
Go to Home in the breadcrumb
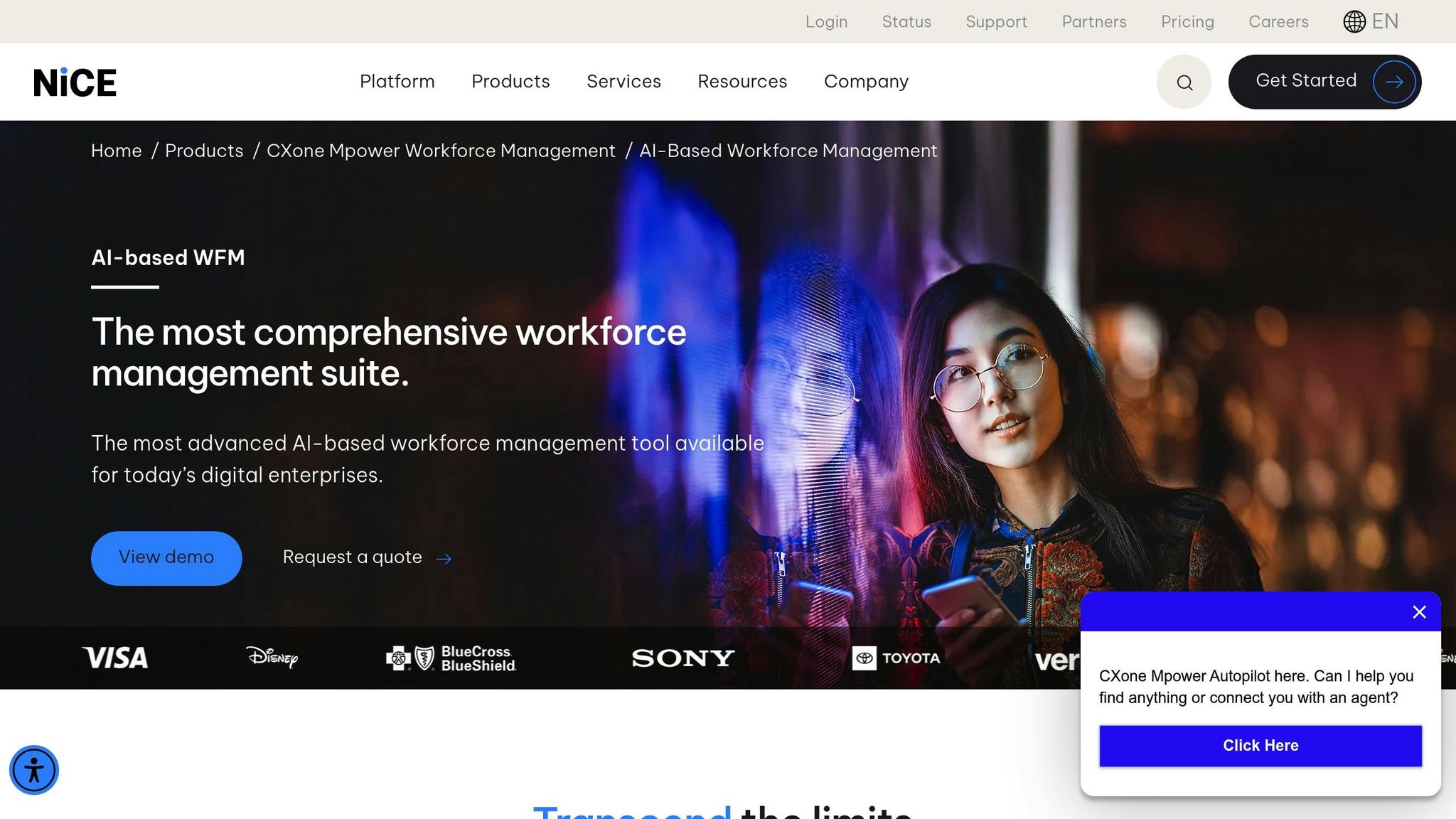point(117,151)
